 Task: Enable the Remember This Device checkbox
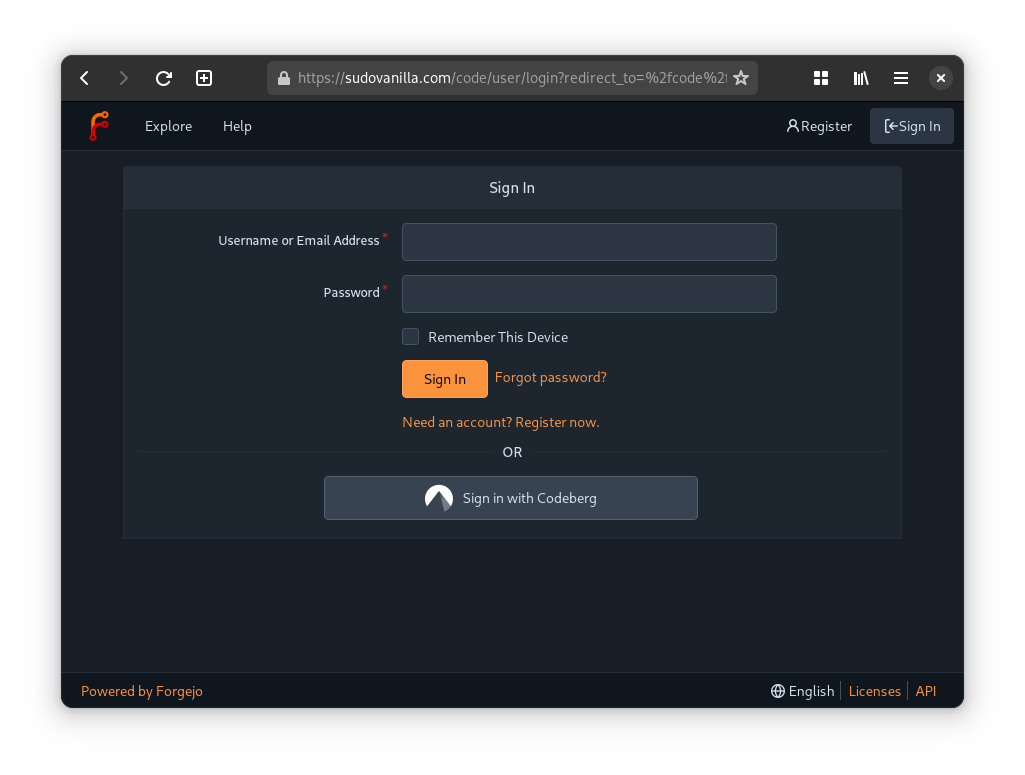click(411, 337)
